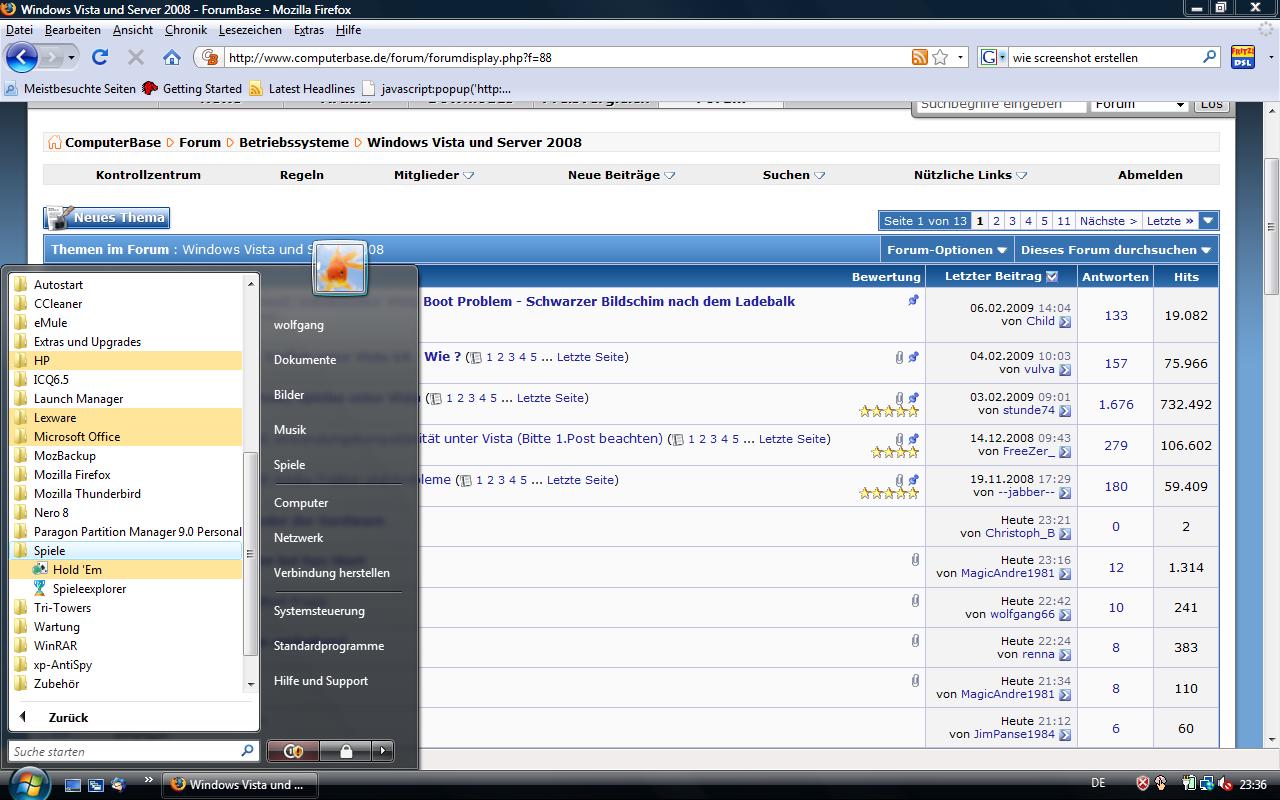1280x800 pixels.
Task: Open the Firefox home page icon
Action: pos(172,58)
